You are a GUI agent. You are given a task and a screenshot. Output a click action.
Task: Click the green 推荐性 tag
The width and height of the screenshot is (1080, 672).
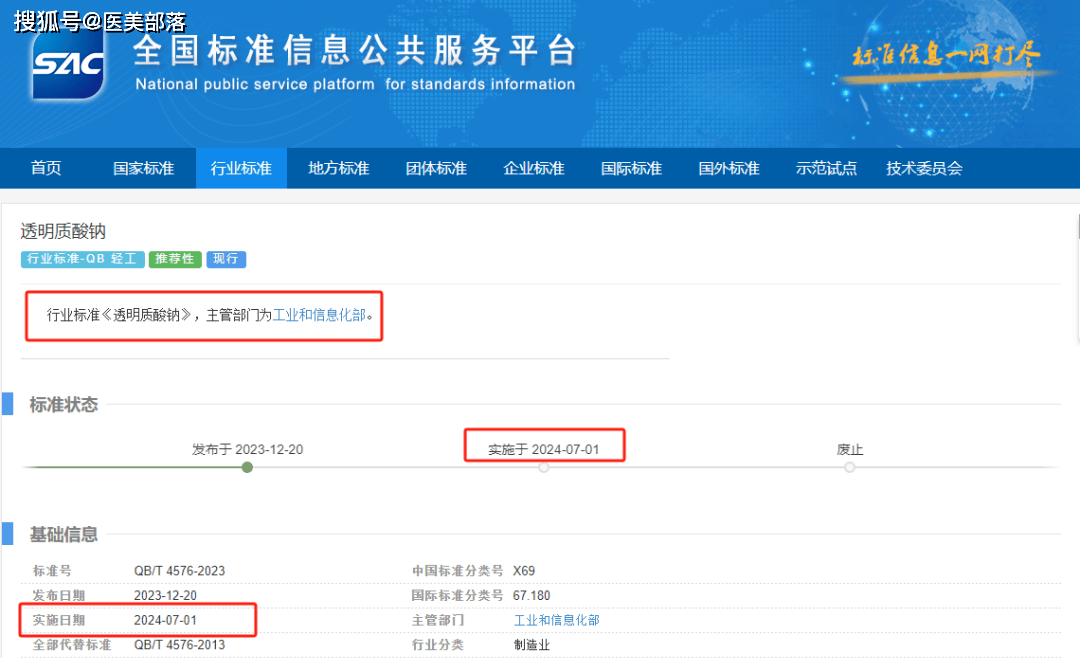pos(174,259)
